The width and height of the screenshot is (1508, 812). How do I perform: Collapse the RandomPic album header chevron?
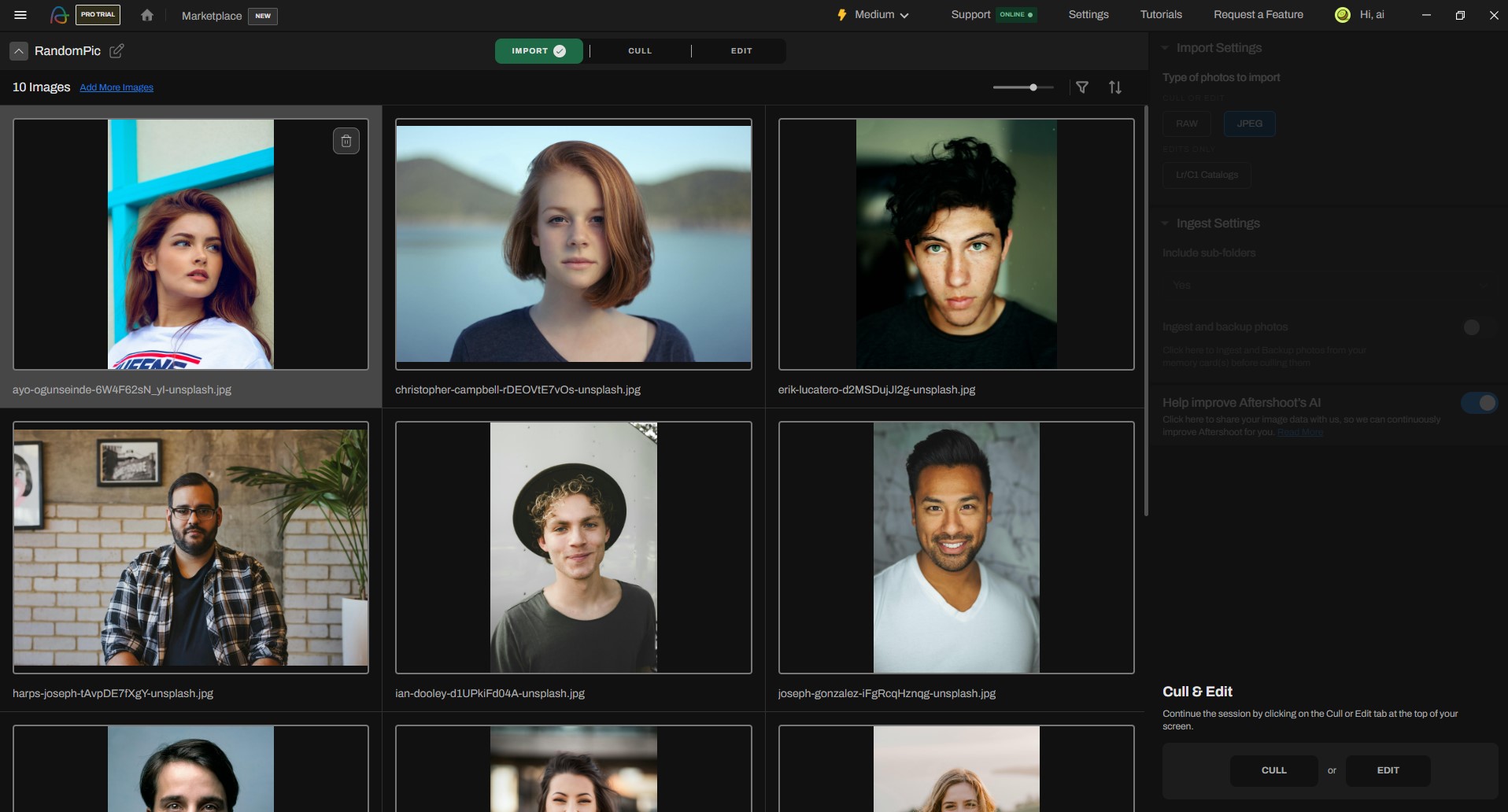[x=19, y=51]
